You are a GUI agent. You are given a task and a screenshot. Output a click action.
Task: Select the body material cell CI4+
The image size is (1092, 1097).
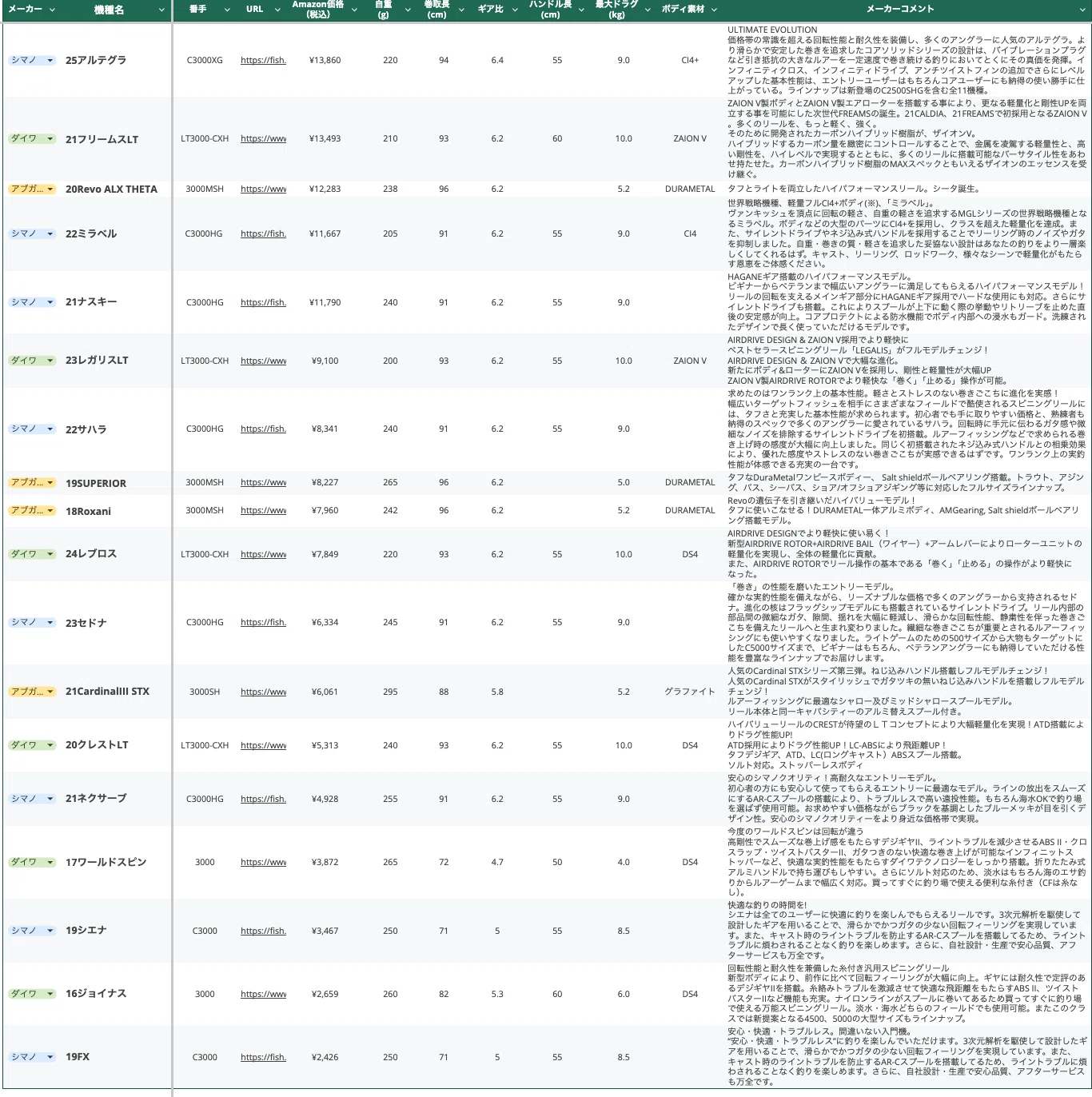(x=690, y=60)
